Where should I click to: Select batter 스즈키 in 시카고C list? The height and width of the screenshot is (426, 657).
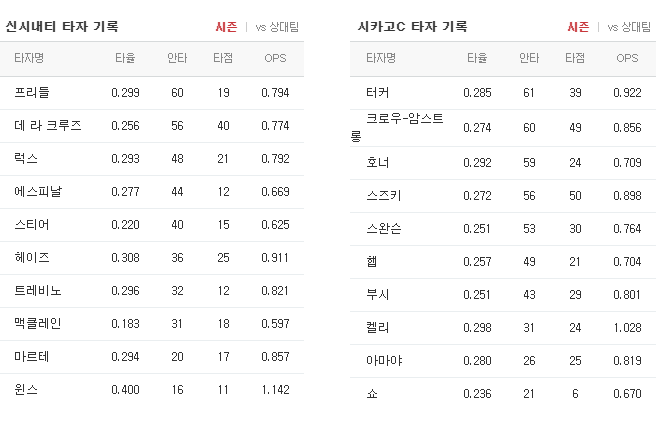384,195
